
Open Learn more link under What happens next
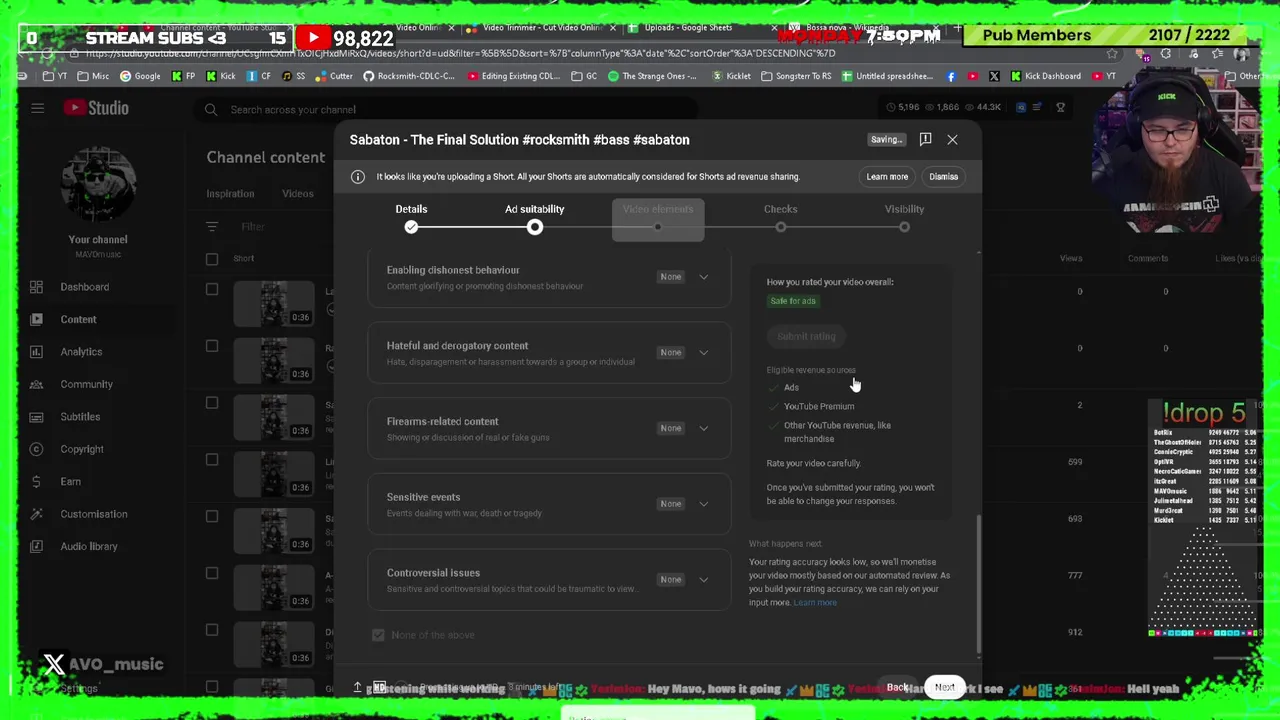815,602
